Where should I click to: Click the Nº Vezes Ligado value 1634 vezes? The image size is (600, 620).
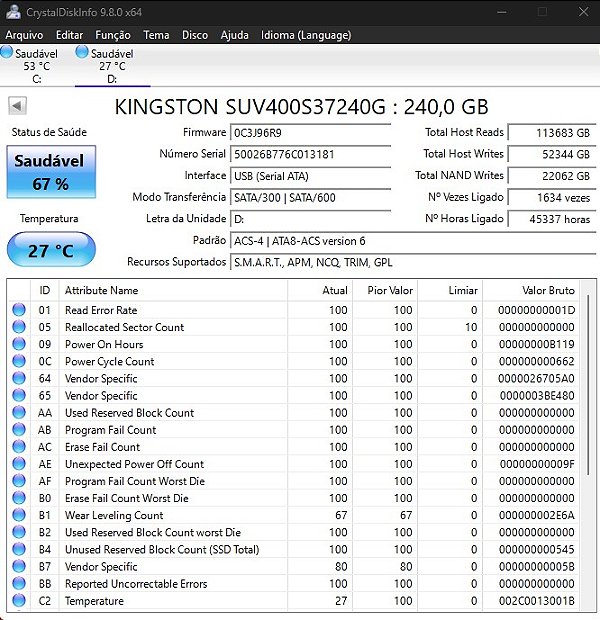(x=552, y=198)
